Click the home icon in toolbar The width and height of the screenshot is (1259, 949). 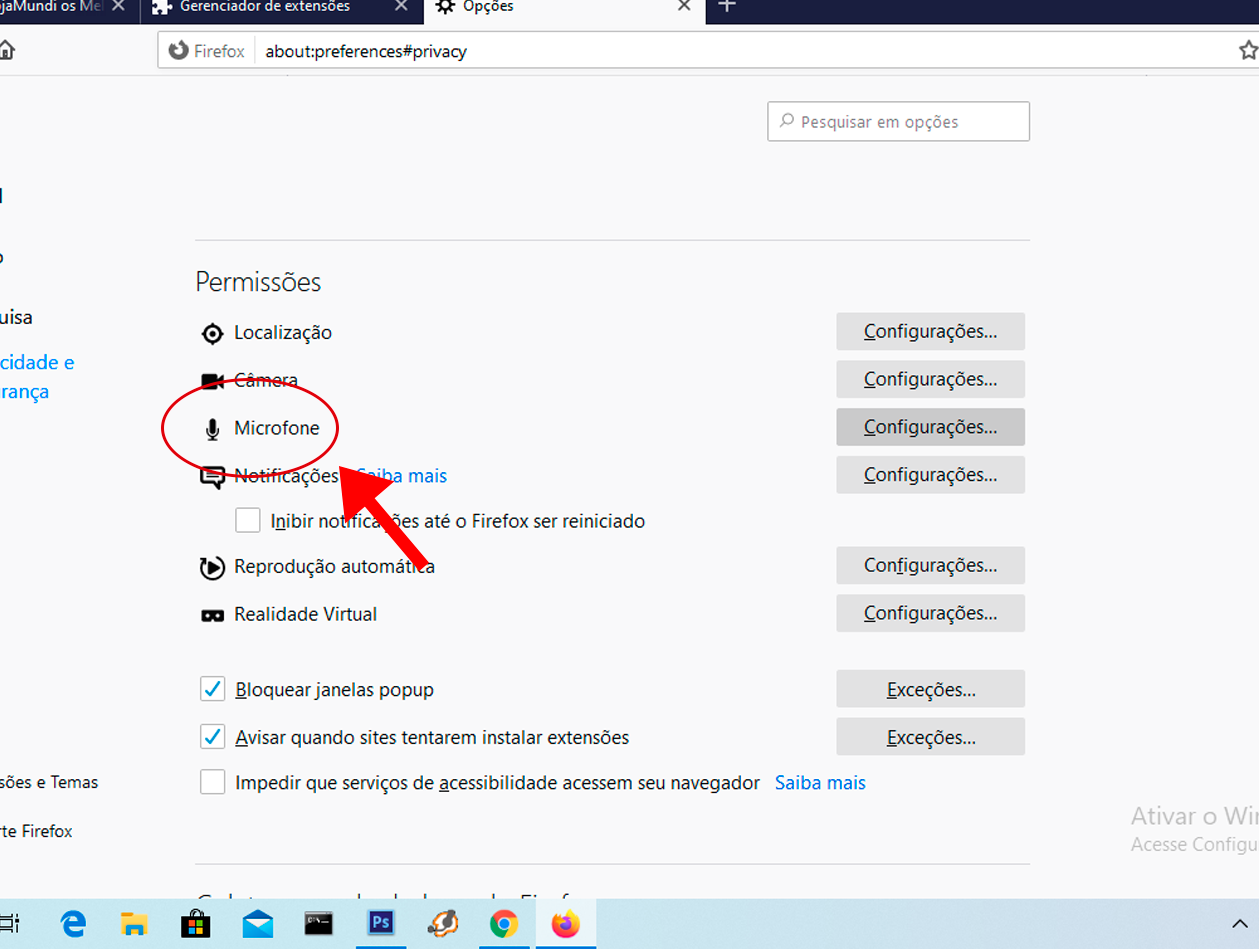6,50
